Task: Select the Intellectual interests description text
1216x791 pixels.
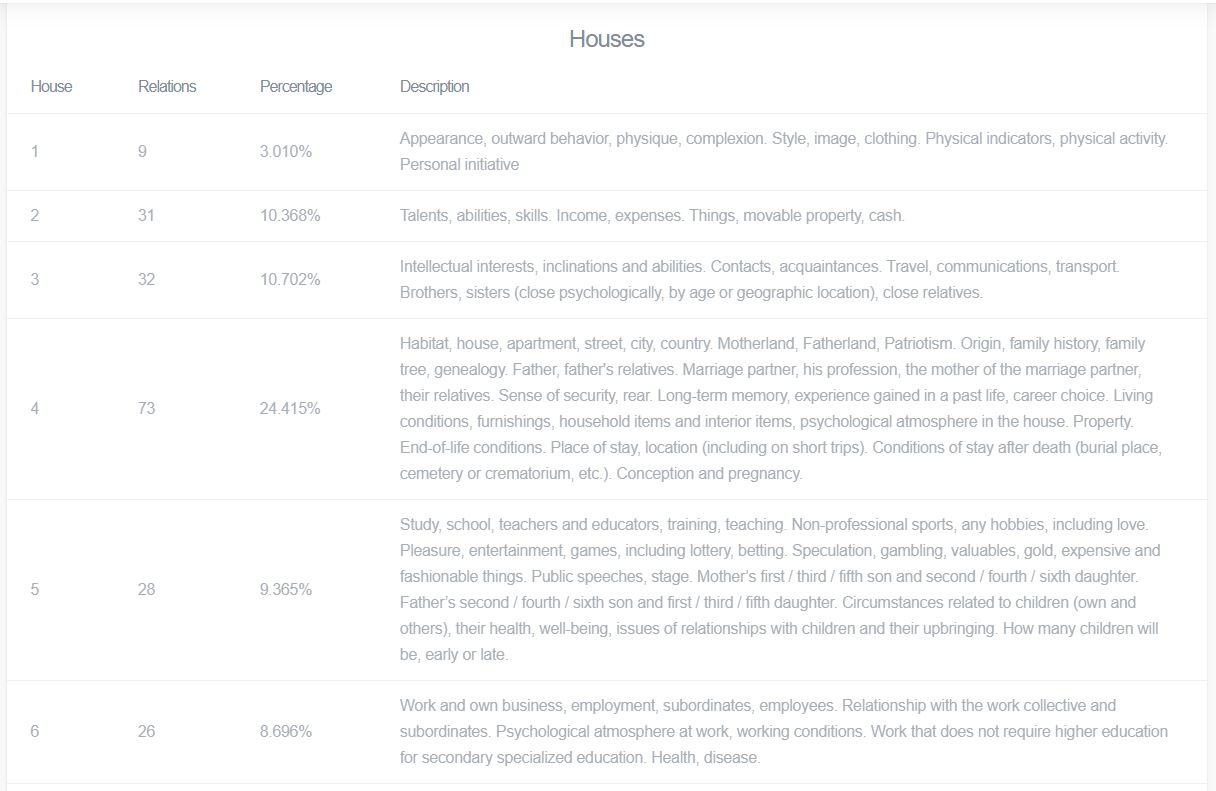Action: coord(760,280)
